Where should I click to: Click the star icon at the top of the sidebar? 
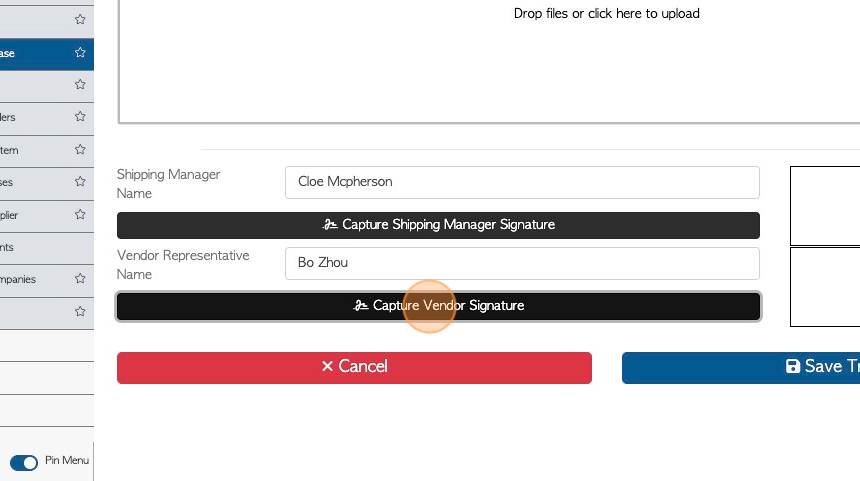80,19
